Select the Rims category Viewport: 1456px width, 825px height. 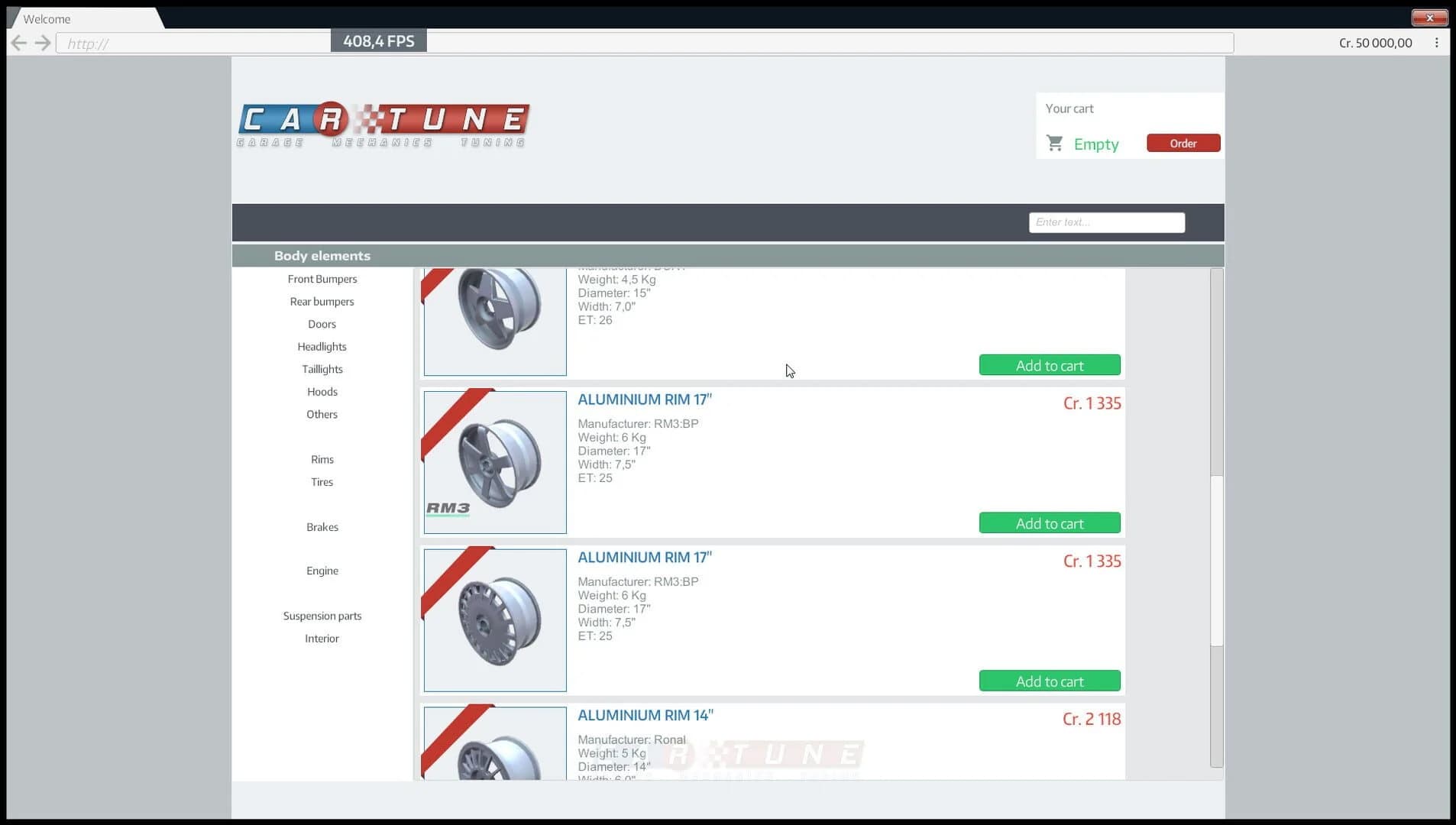click(322, 458)
